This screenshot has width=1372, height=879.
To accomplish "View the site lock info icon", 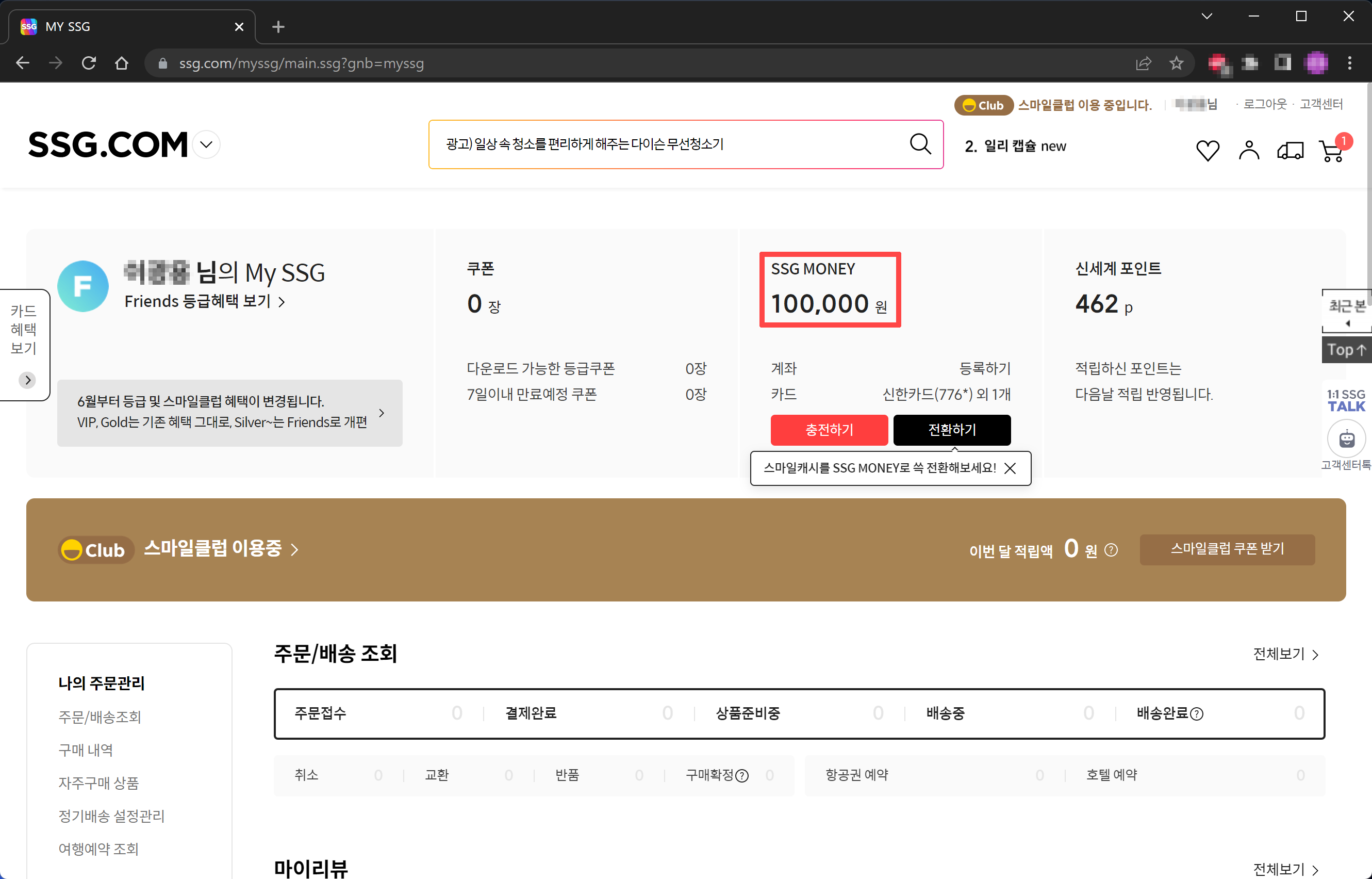I will click(162, 63).
